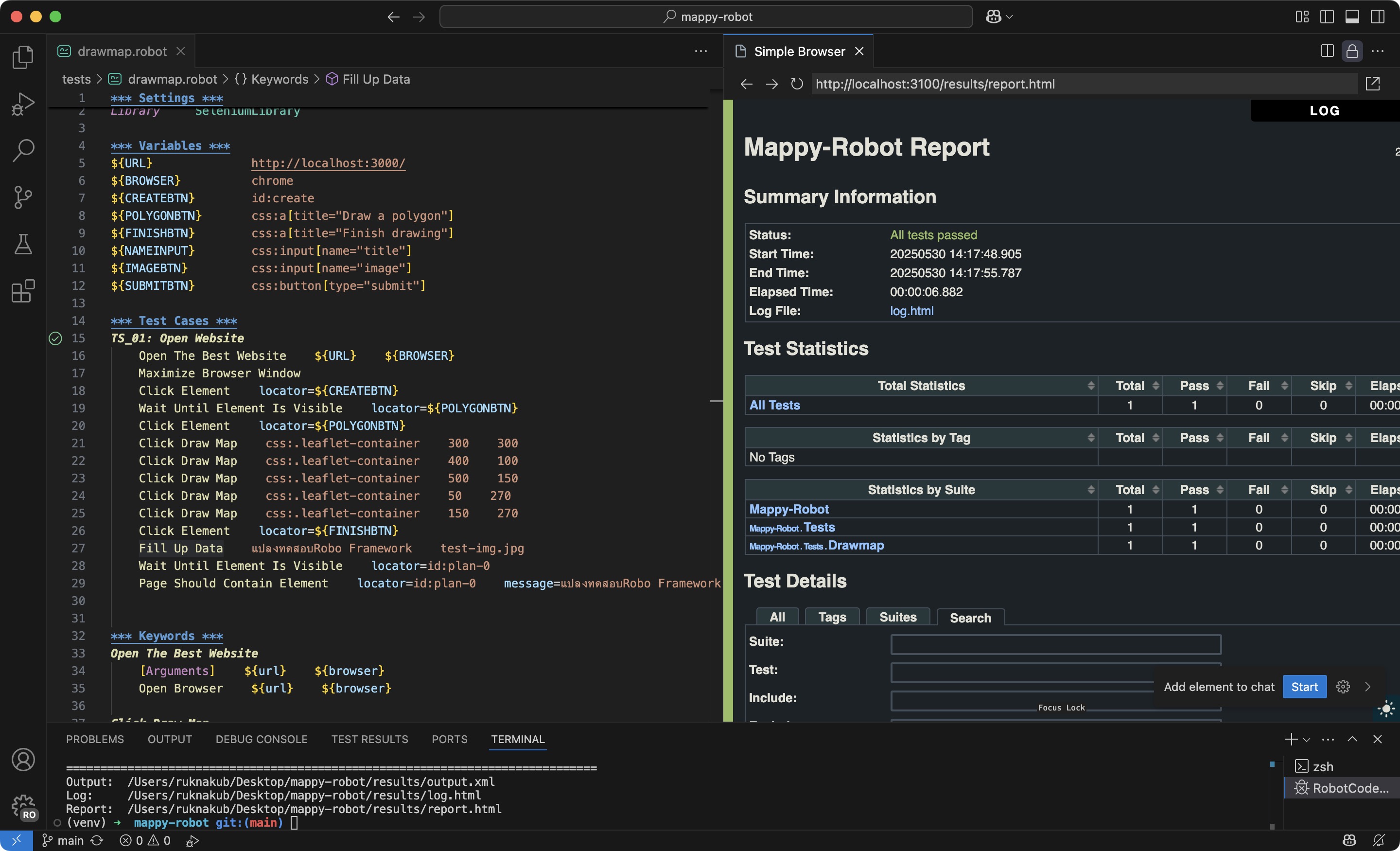Viewport: 1400px width, 851px height.
Task: Toggle the bottom panel visibility
Action: coord(1352,17)
